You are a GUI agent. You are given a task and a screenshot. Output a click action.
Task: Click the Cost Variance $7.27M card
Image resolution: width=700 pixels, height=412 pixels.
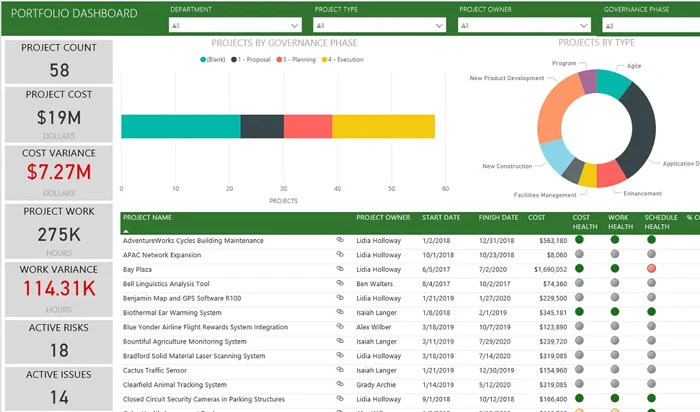(59, 173)
